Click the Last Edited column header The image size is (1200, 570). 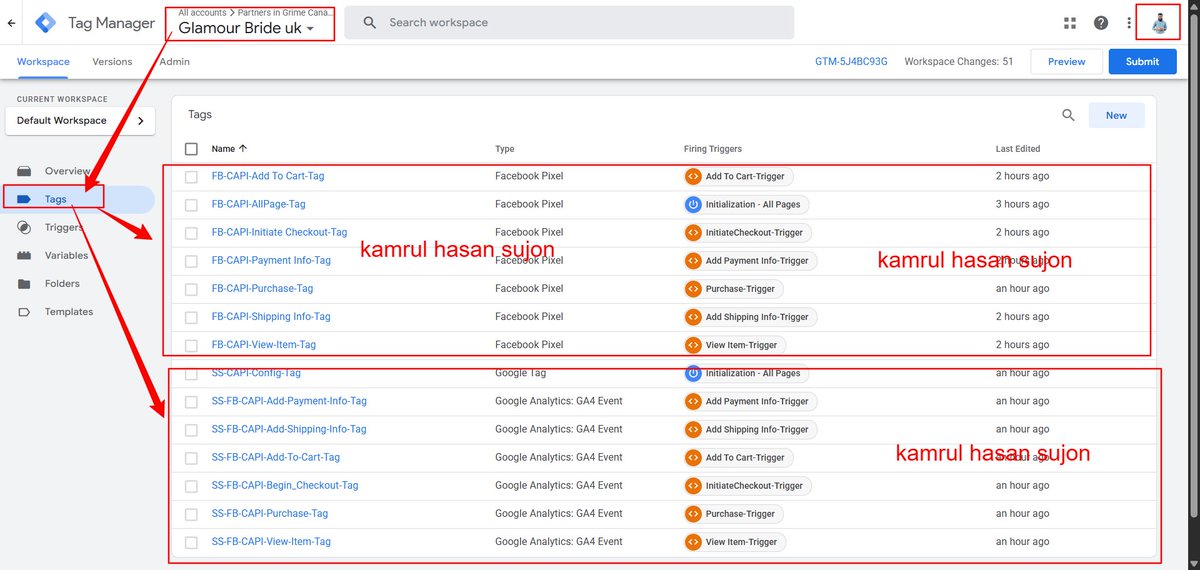click(1018, 149)
